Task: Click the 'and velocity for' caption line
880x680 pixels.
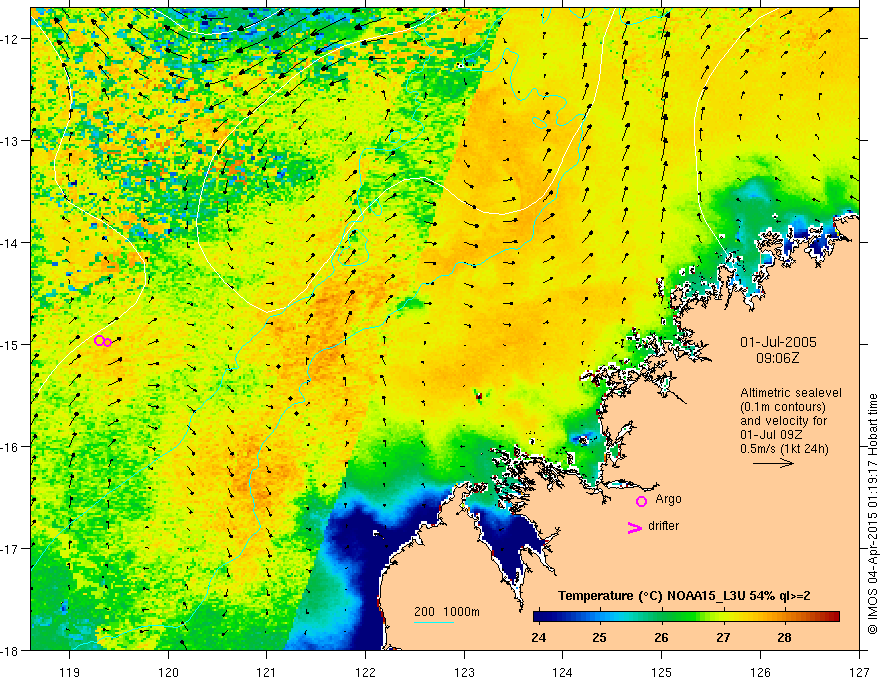Action: pyautogui.click(x=783, y=421)
